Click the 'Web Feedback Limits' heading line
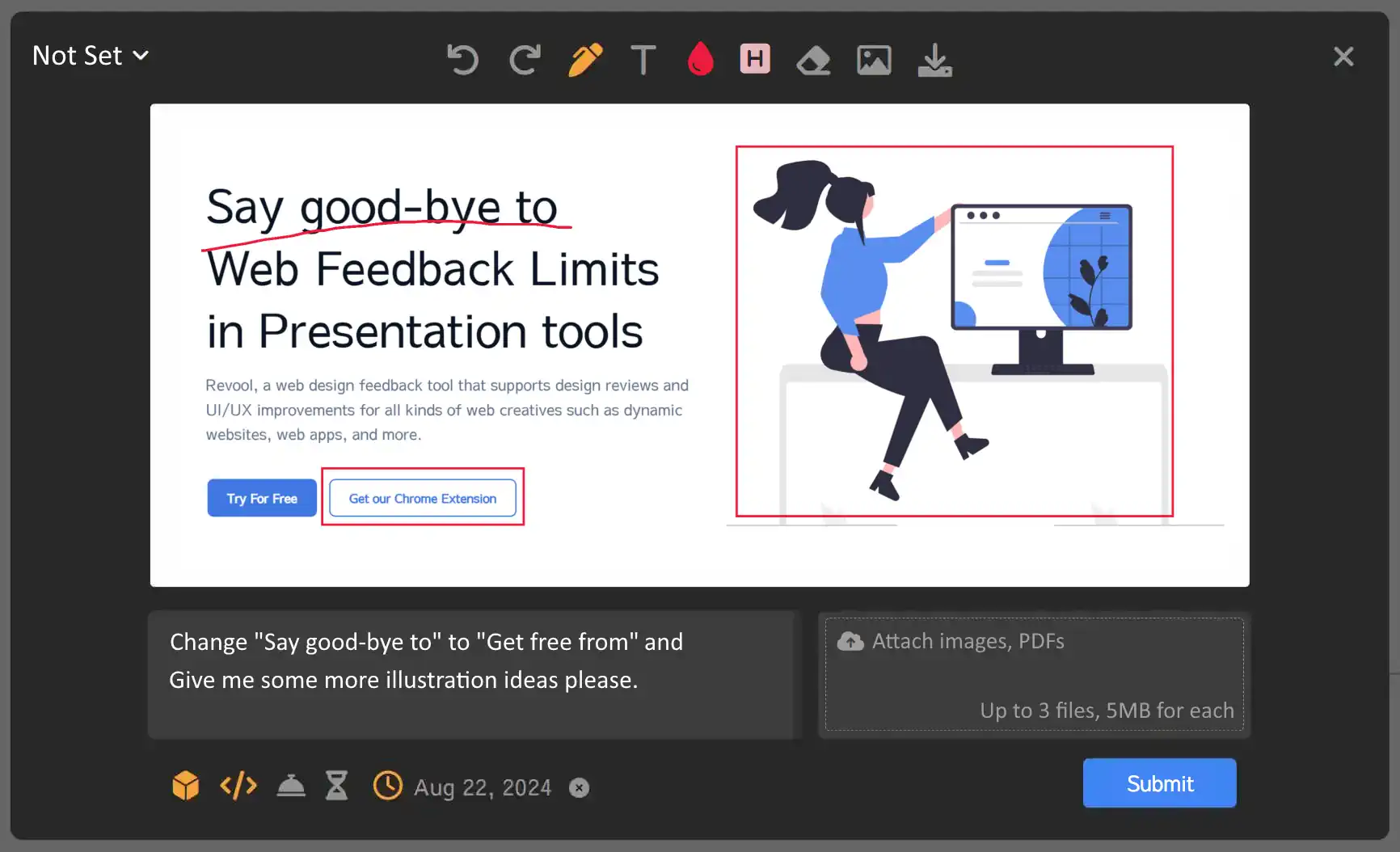Viewport: 1400px width, 852px height. click(433, 269)
